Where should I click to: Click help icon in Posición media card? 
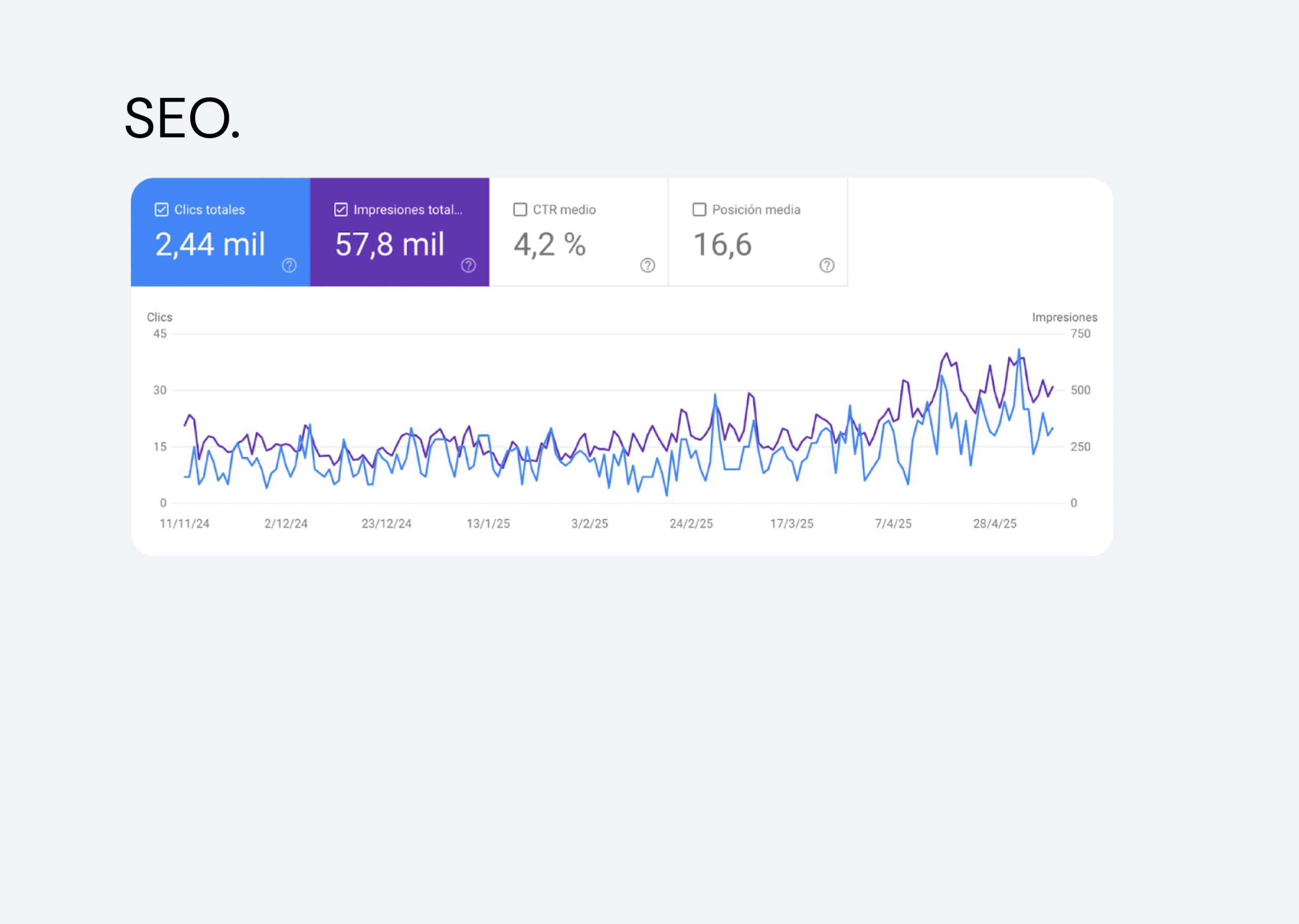[827, 265]
